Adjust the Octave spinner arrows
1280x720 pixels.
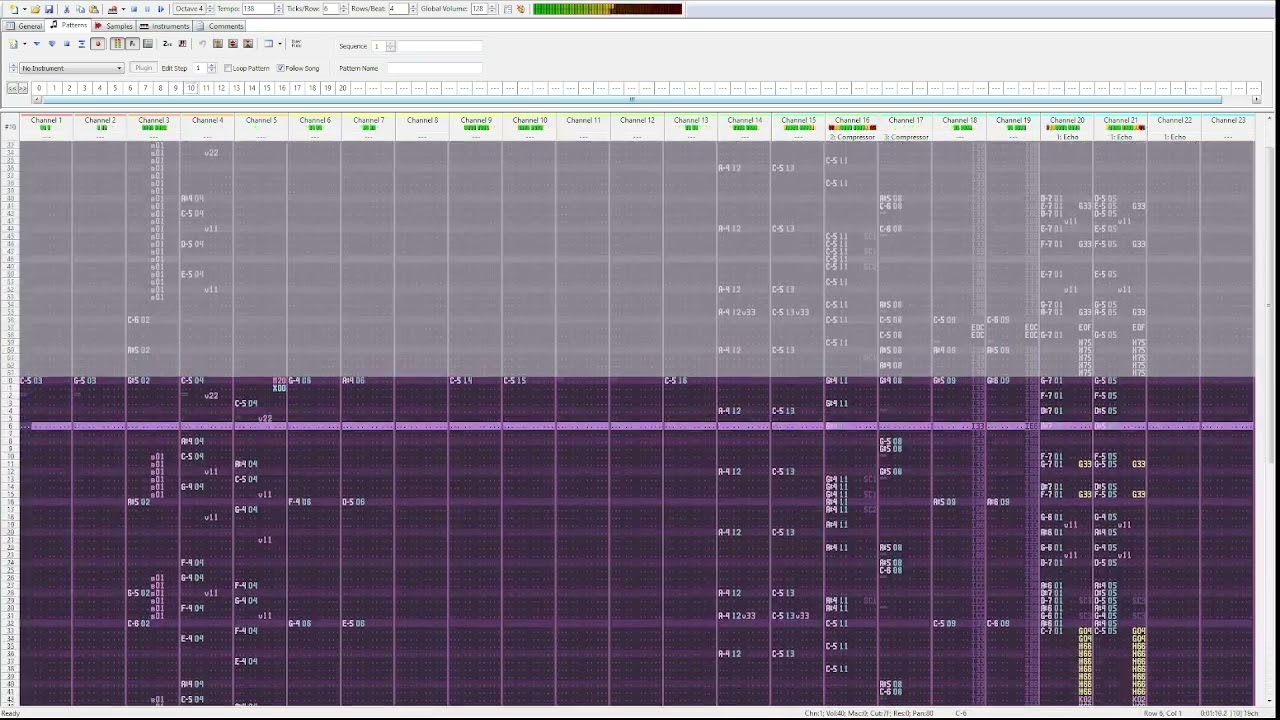(210, 9)
